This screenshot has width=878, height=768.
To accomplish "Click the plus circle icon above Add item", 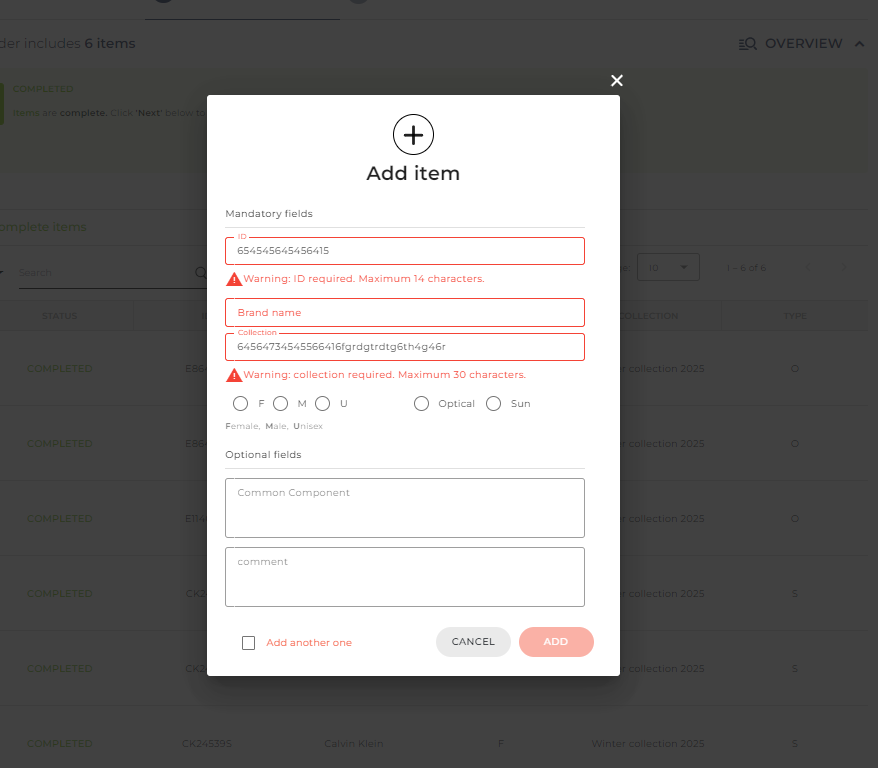I will (413, 135).
